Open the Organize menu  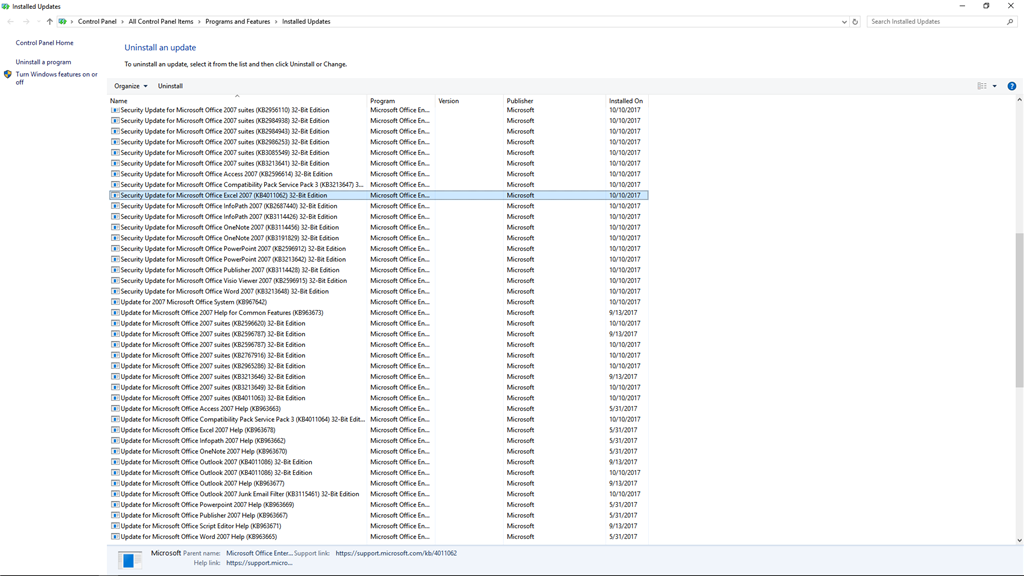131,86
